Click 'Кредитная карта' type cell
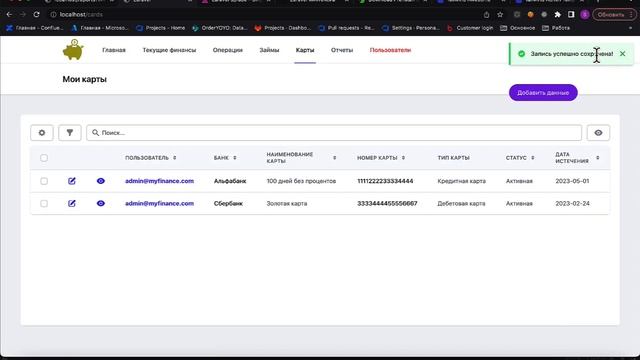Viewport: 640px width, 360px height. pos(461,181)
